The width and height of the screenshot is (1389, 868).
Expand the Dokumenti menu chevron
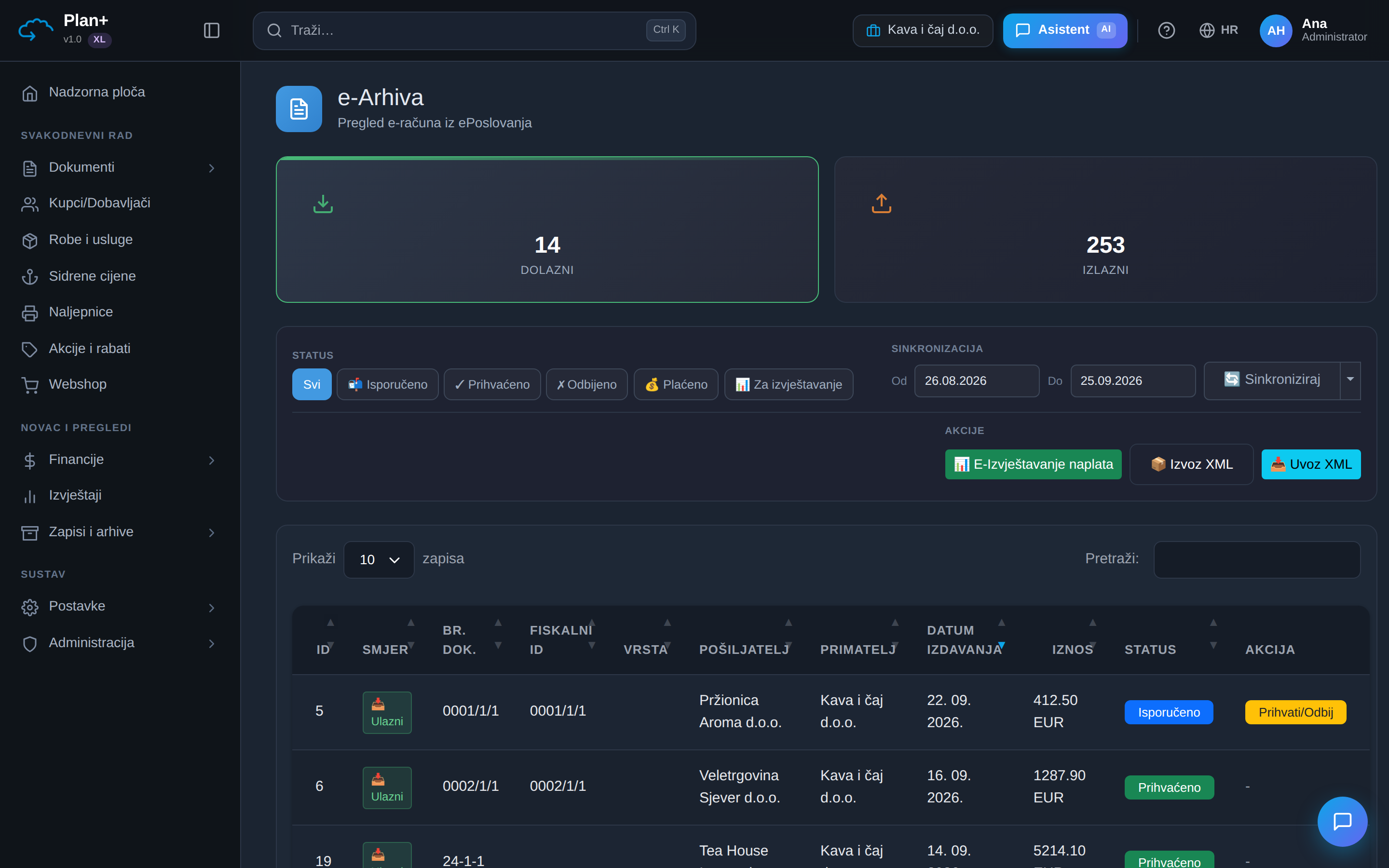[211, 168]
